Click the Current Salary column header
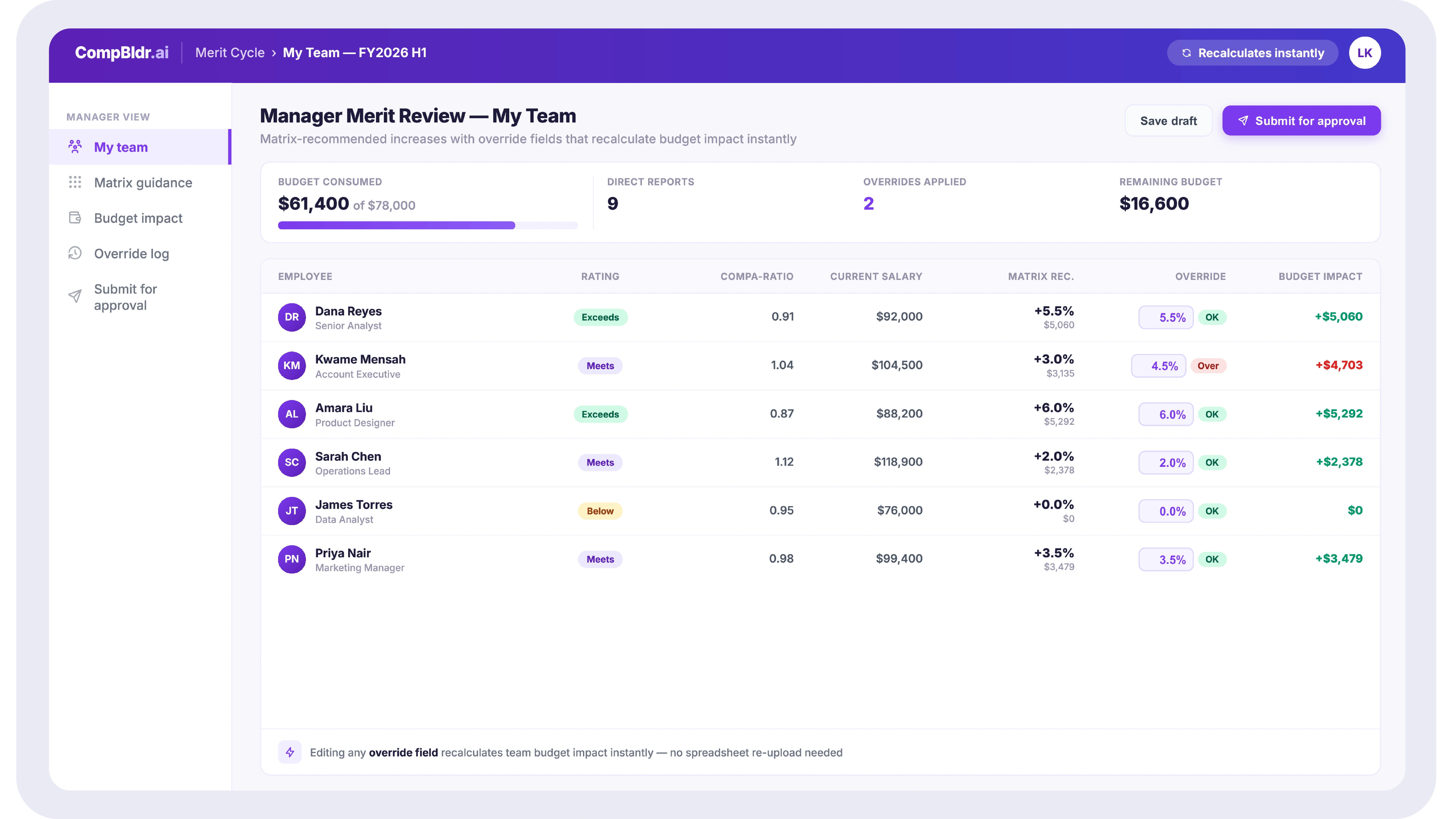The width and height of the screenshot is (1456, 819). (x=876, y=276)
